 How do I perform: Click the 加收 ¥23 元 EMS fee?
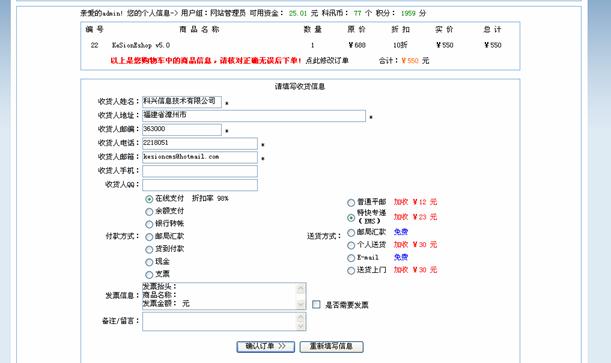(415, 217)
